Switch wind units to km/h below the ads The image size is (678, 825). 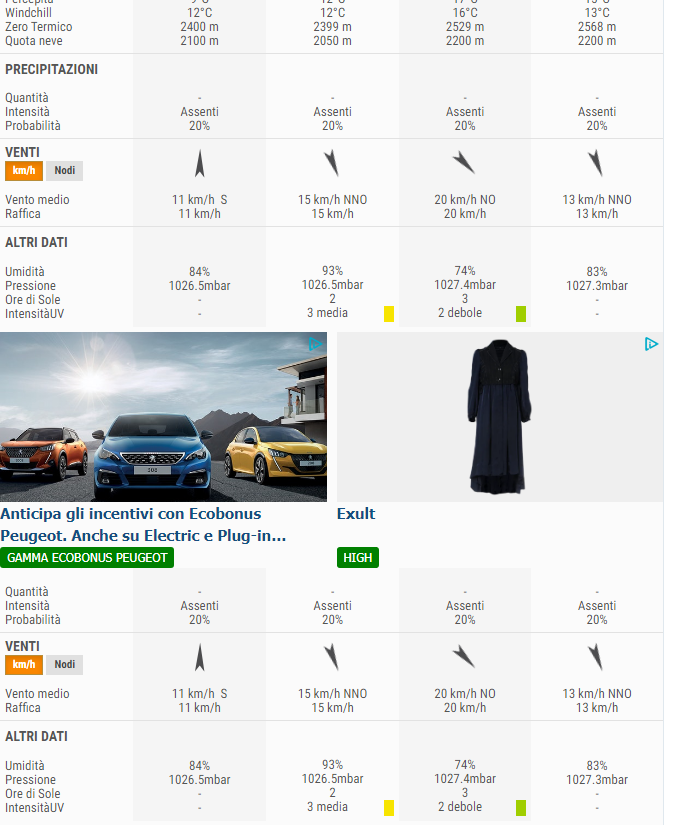coord(24,665)
